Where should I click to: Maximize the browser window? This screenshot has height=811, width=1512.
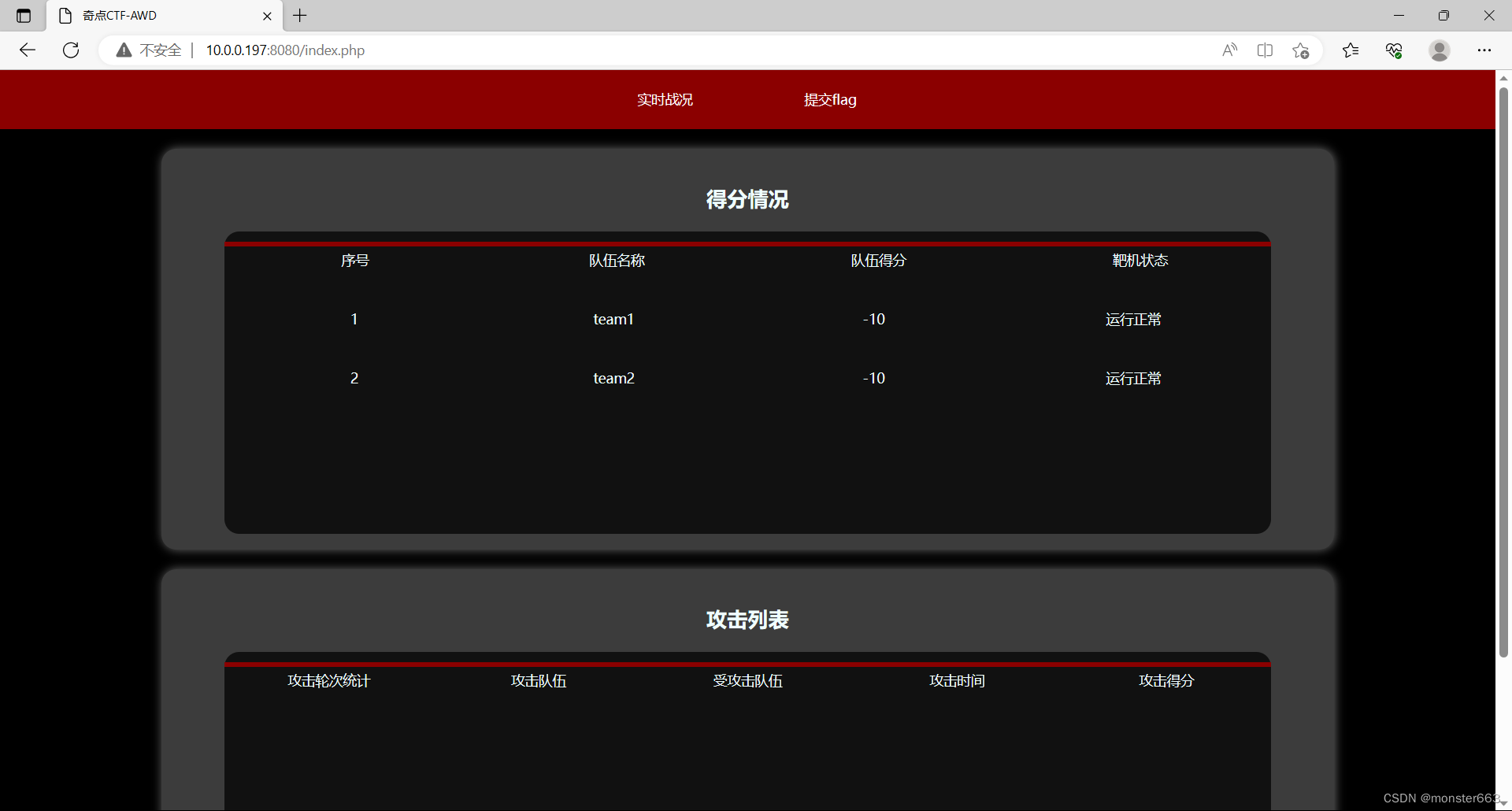[1443, 16]
